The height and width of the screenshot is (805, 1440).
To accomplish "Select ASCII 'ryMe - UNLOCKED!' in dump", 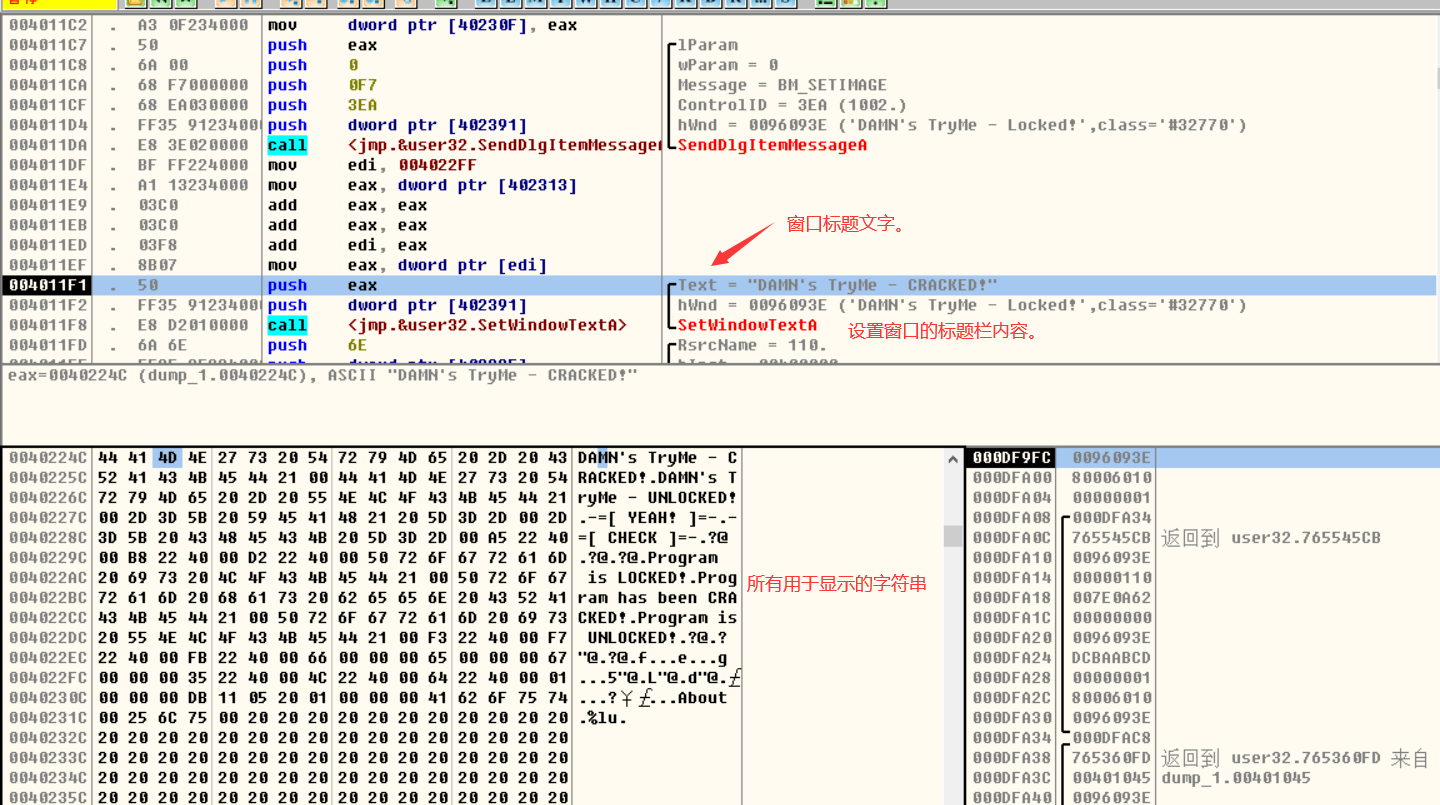I will 657,498.
